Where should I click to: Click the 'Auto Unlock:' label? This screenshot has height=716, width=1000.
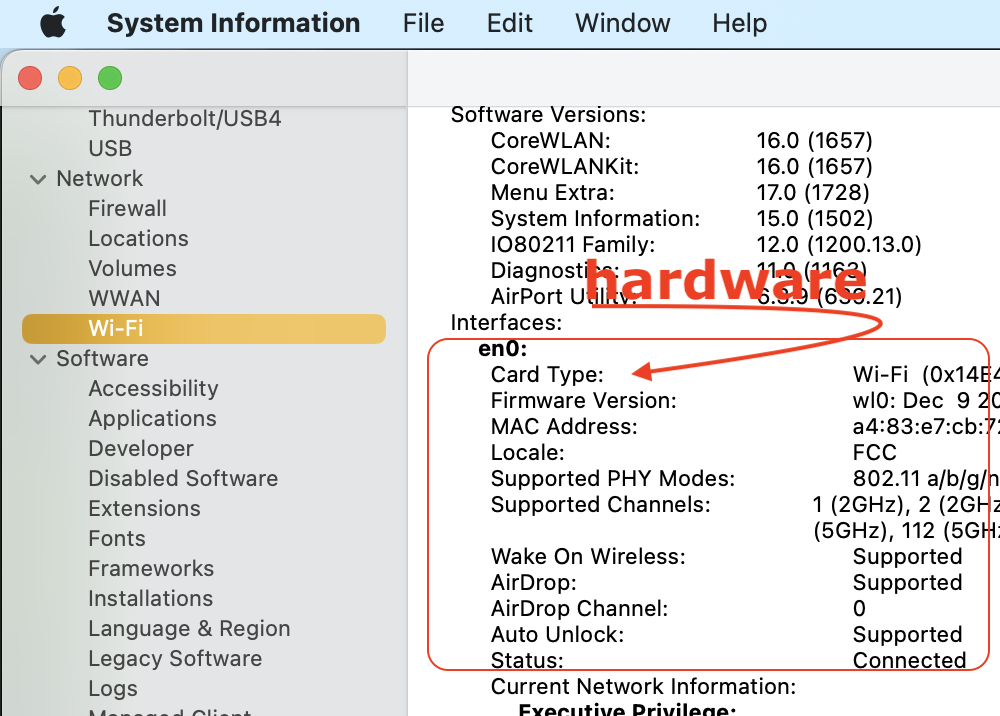click(x=557, y=635)
